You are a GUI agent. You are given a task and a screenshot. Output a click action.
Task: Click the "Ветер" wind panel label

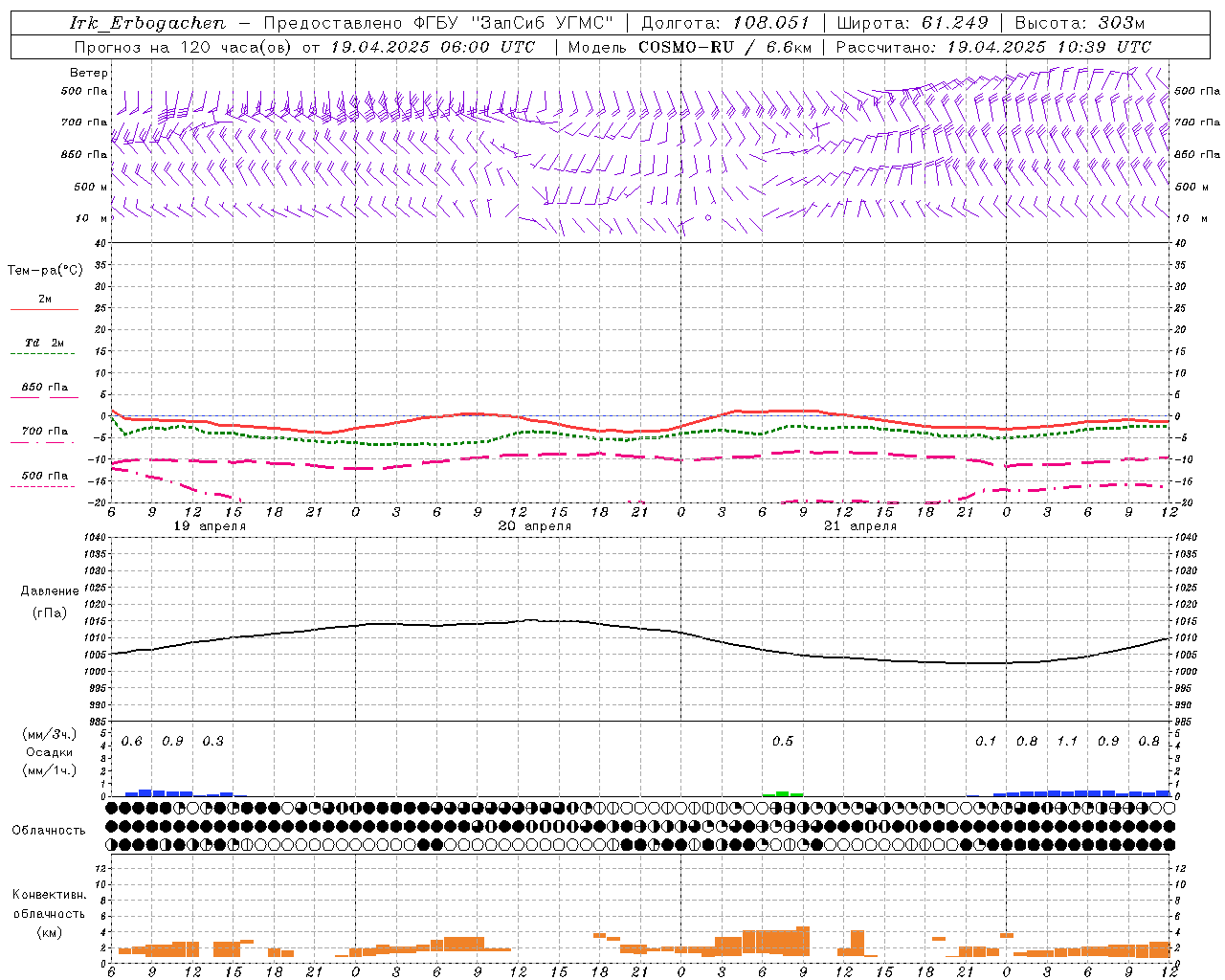pos(89,73)
